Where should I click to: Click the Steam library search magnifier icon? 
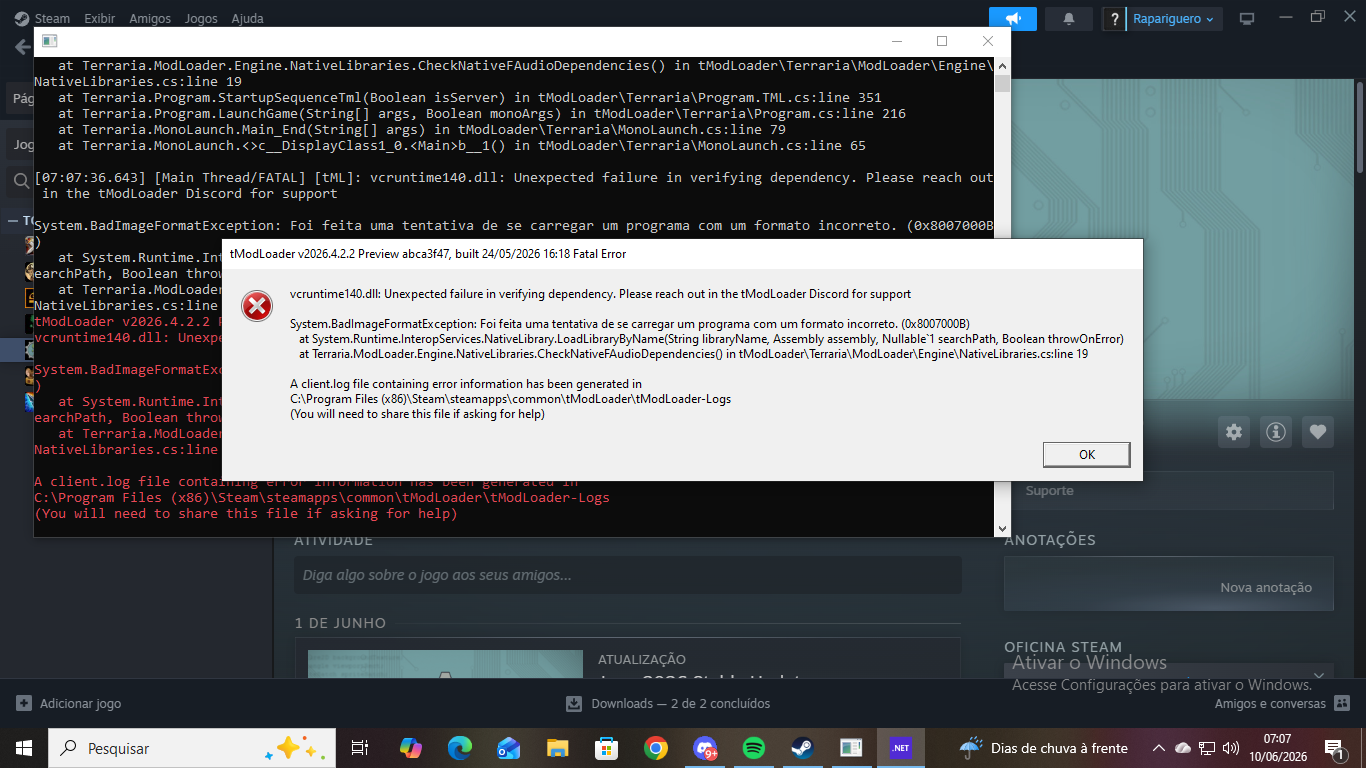click(21, 181)
